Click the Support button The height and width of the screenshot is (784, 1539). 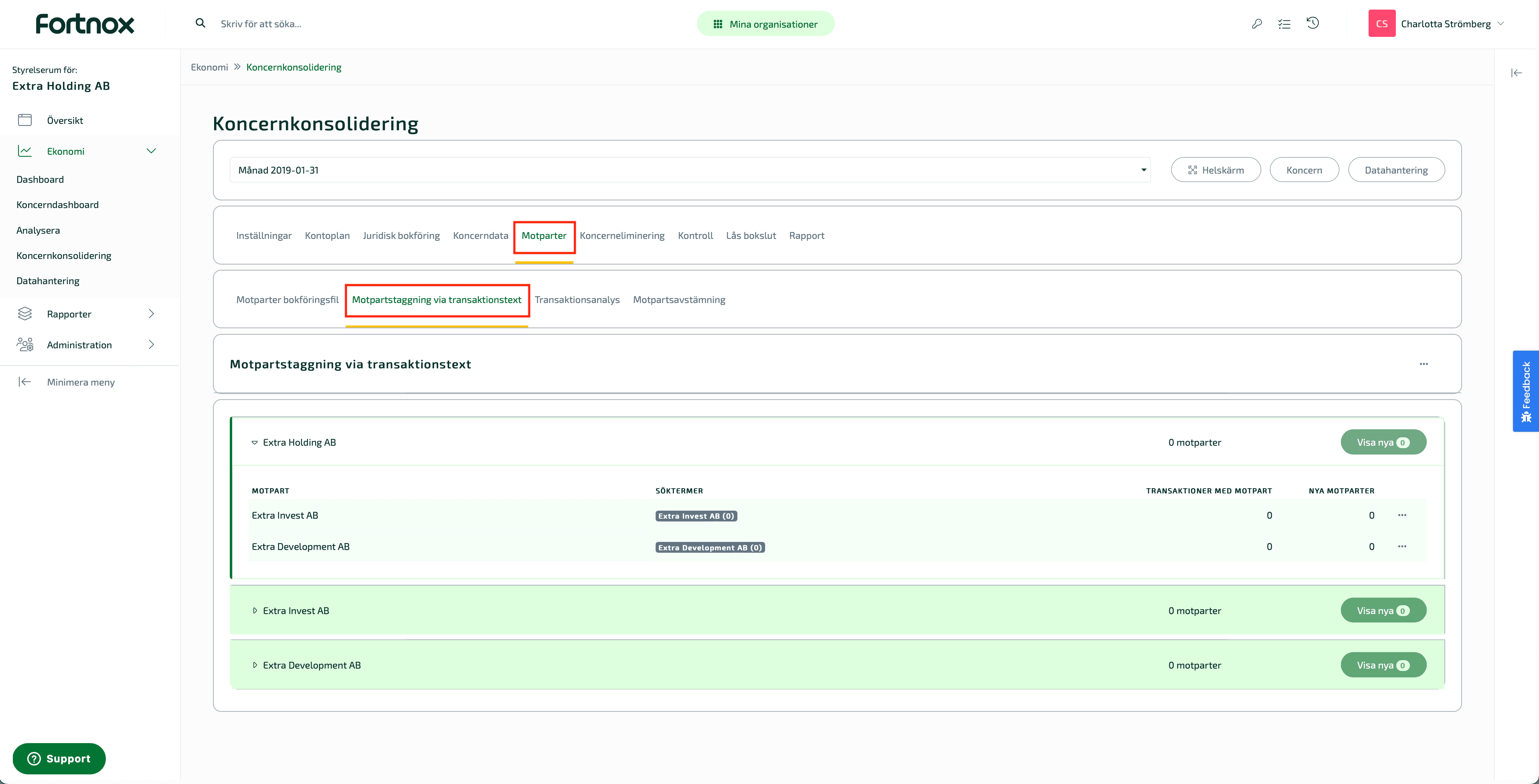(x=59, y=759)
